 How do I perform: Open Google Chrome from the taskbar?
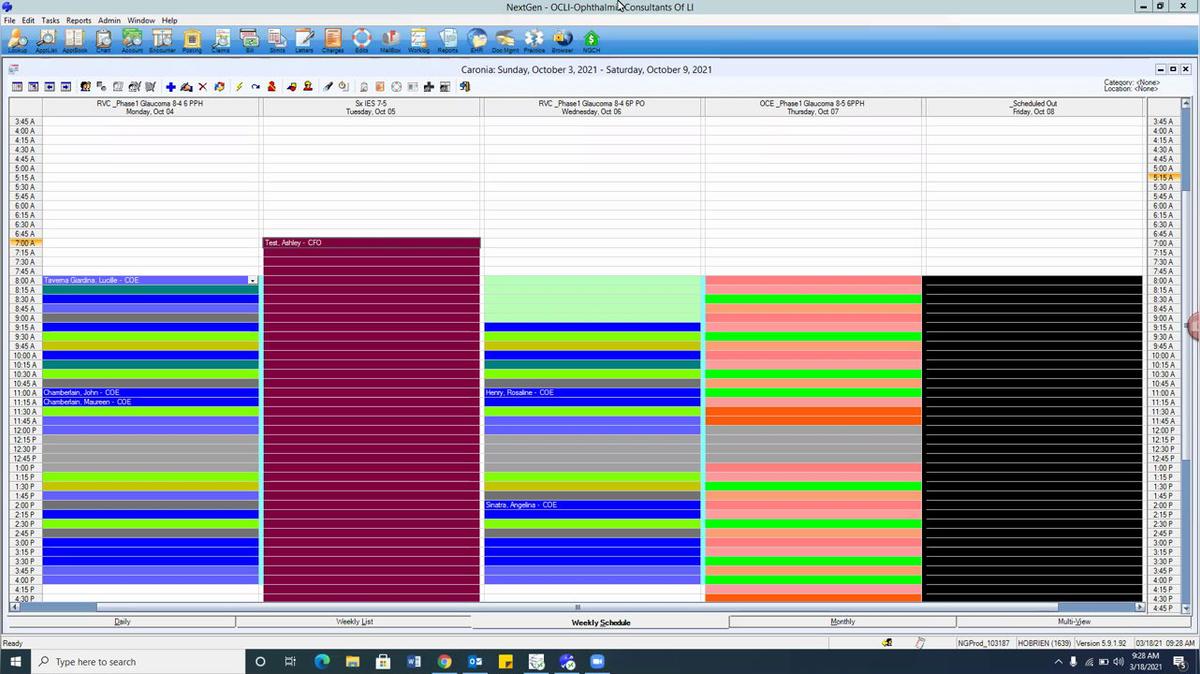(444, 661)
